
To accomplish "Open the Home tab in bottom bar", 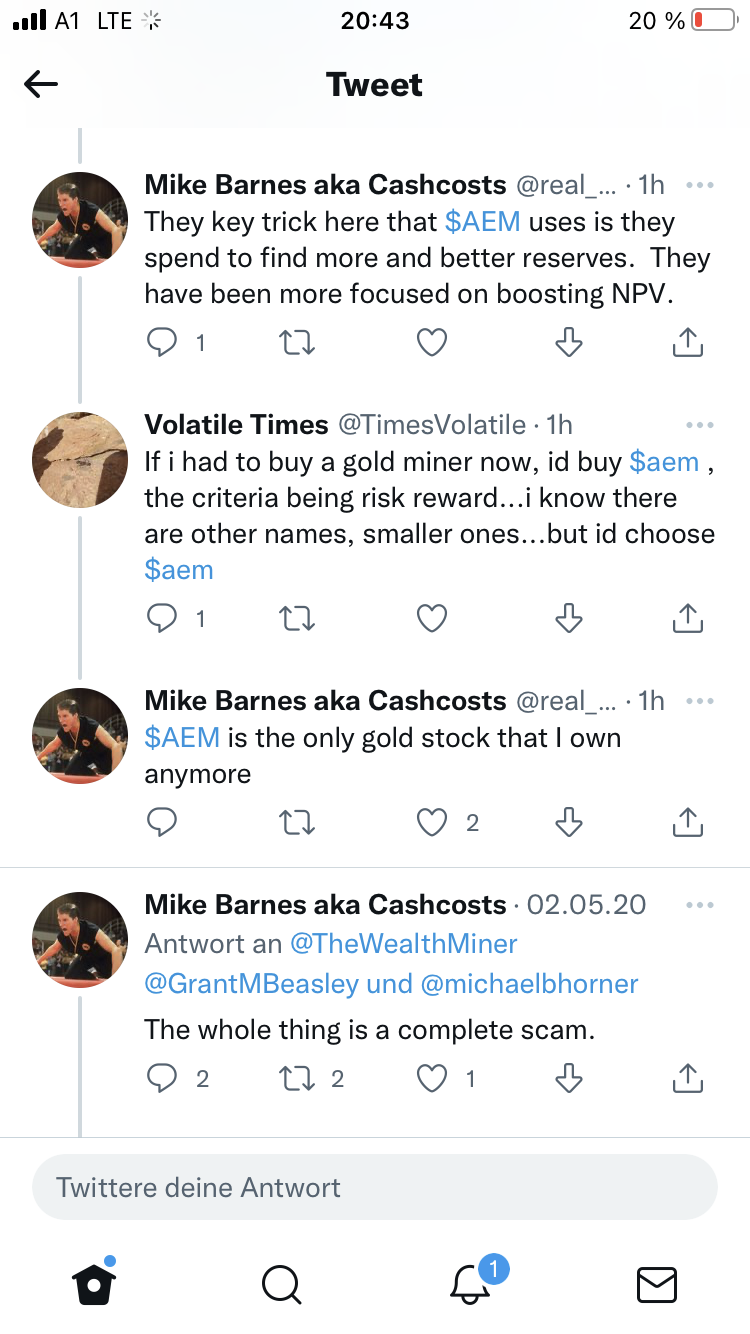I will (94, 1283).
